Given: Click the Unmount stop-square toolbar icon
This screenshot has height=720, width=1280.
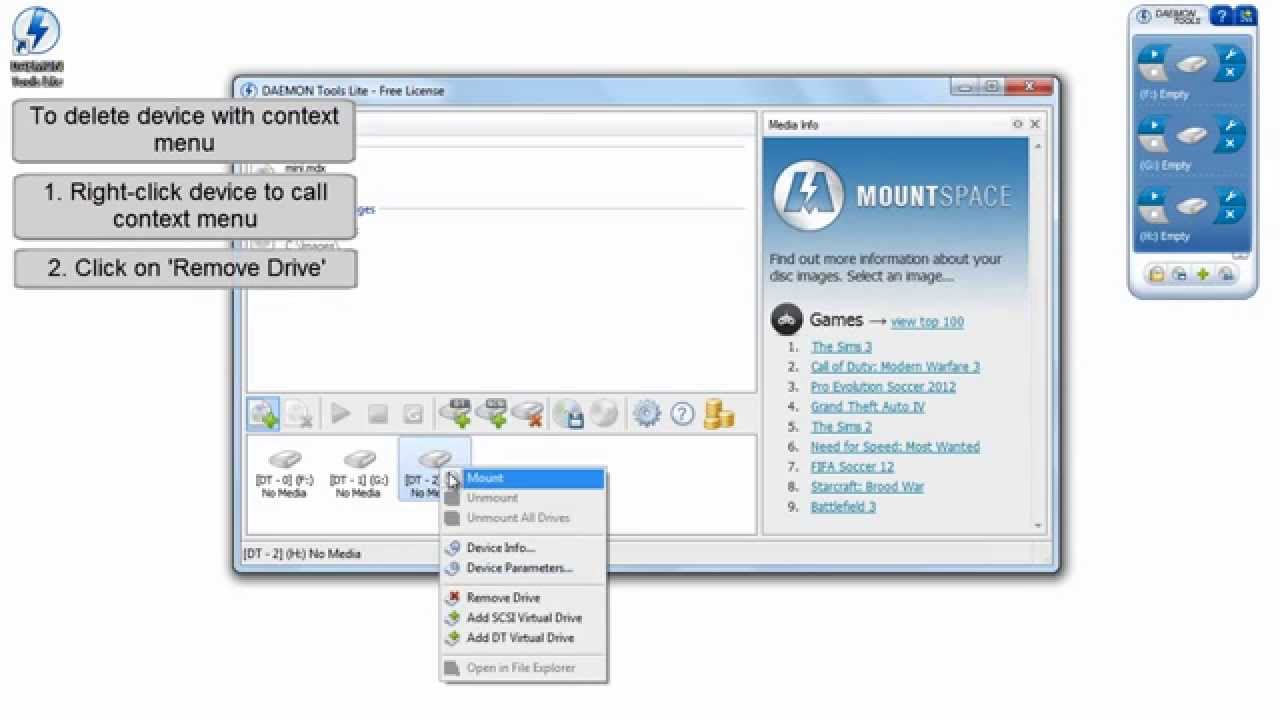Looking at the screenshot, I should 378,413.
